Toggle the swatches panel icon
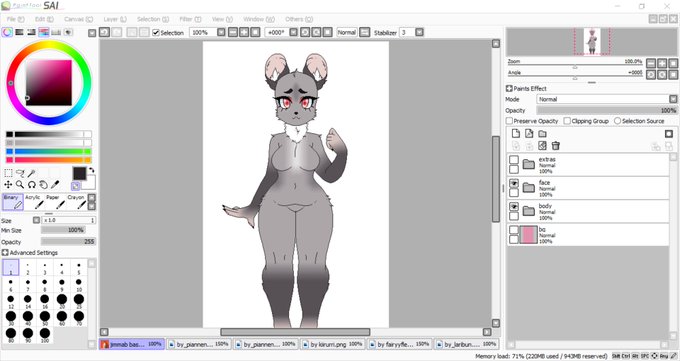Screen dimensions: 680x361 (x=56, y=32)
